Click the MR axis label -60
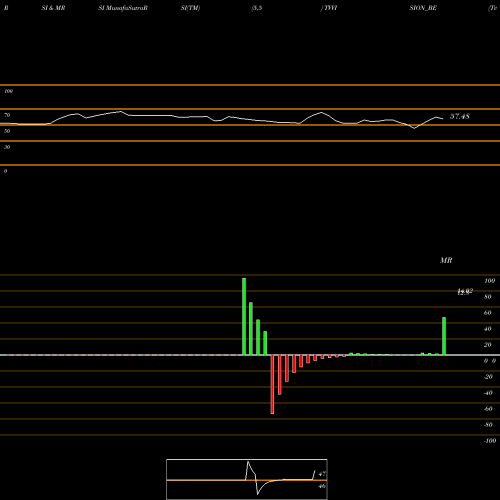This screenshot has width=500, height=500. 488,409
